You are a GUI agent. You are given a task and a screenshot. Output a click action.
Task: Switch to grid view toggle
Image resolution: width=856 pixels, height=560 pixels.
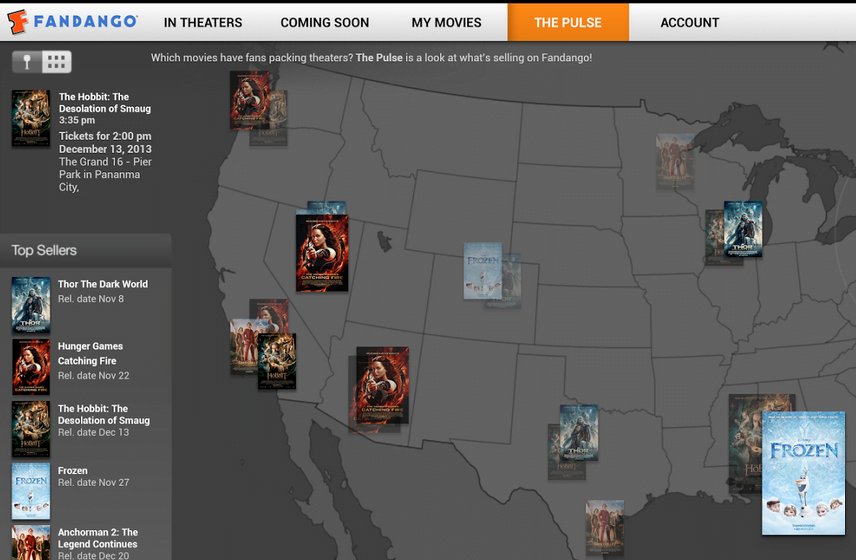pos(57,62)
